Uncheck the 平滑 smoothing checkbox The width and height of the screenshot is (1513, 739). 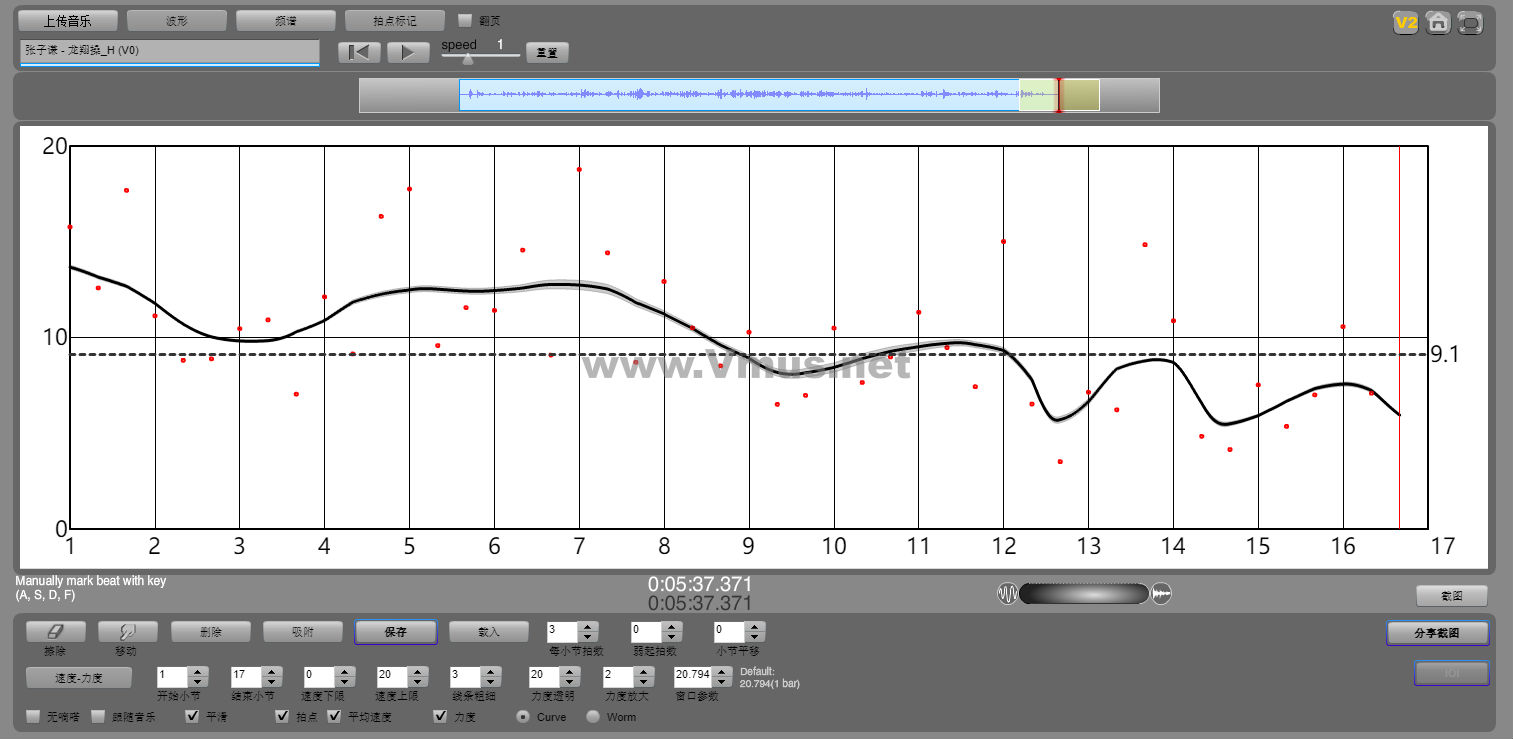click(x=193, y=716)
